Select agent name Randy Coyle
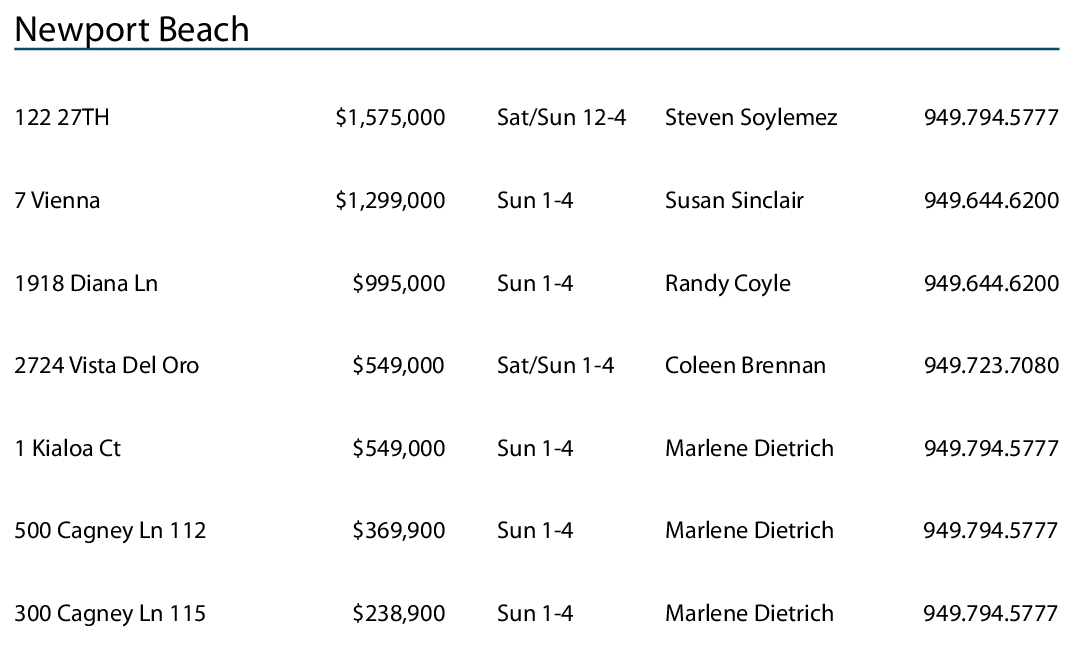Viewport: 1073px width, 652px height. coord(727,284)
